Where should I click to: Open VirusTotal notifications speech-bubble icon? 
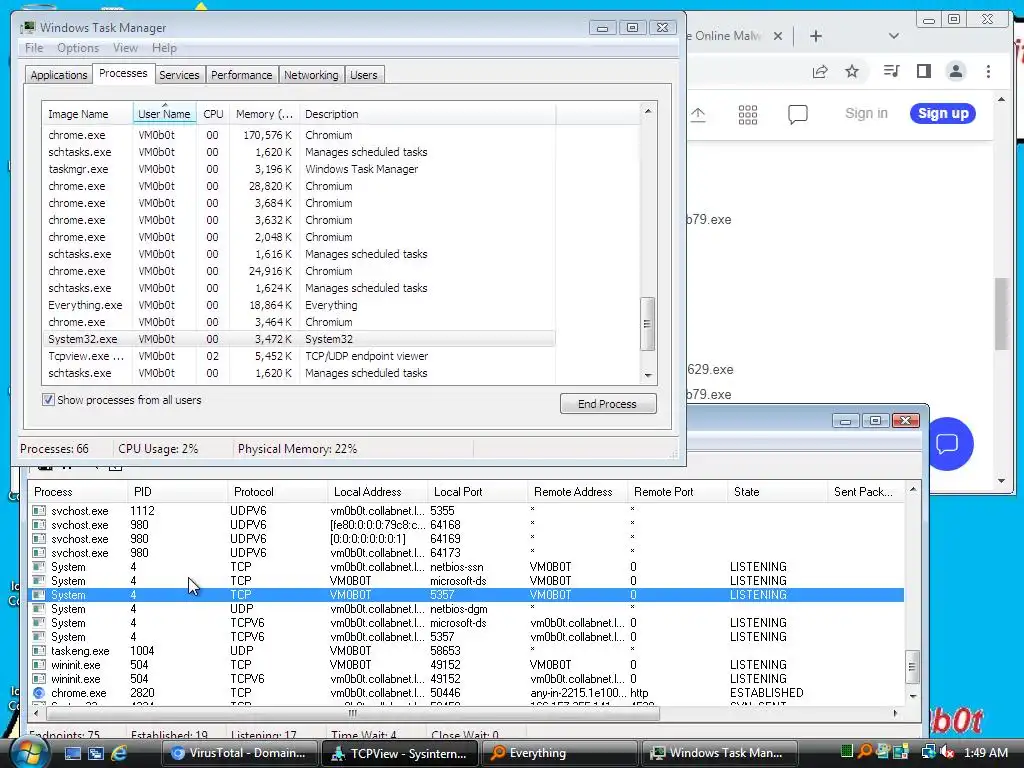point(797,115)
